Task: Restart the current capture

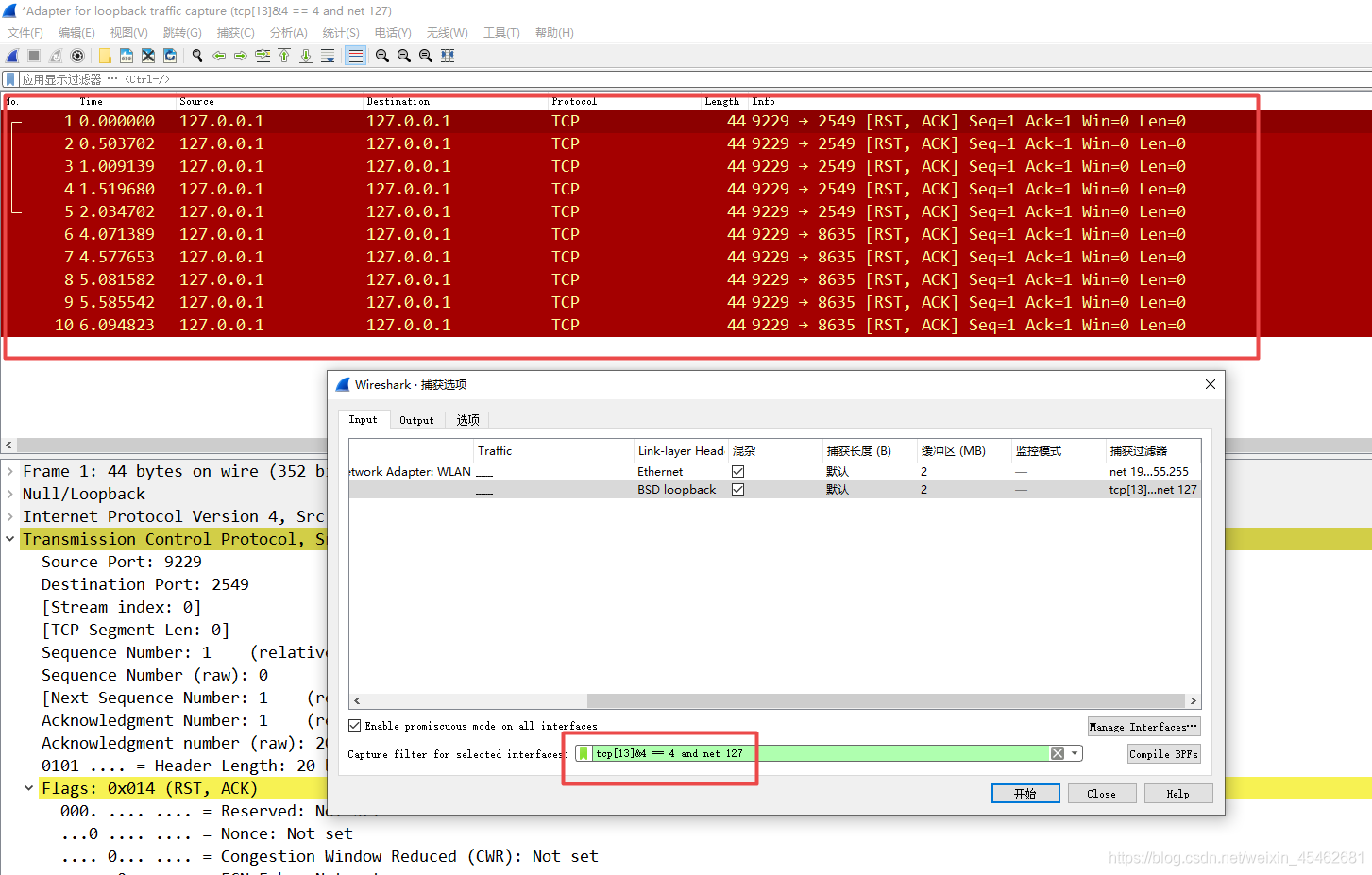Action: (x=56, y=56)
